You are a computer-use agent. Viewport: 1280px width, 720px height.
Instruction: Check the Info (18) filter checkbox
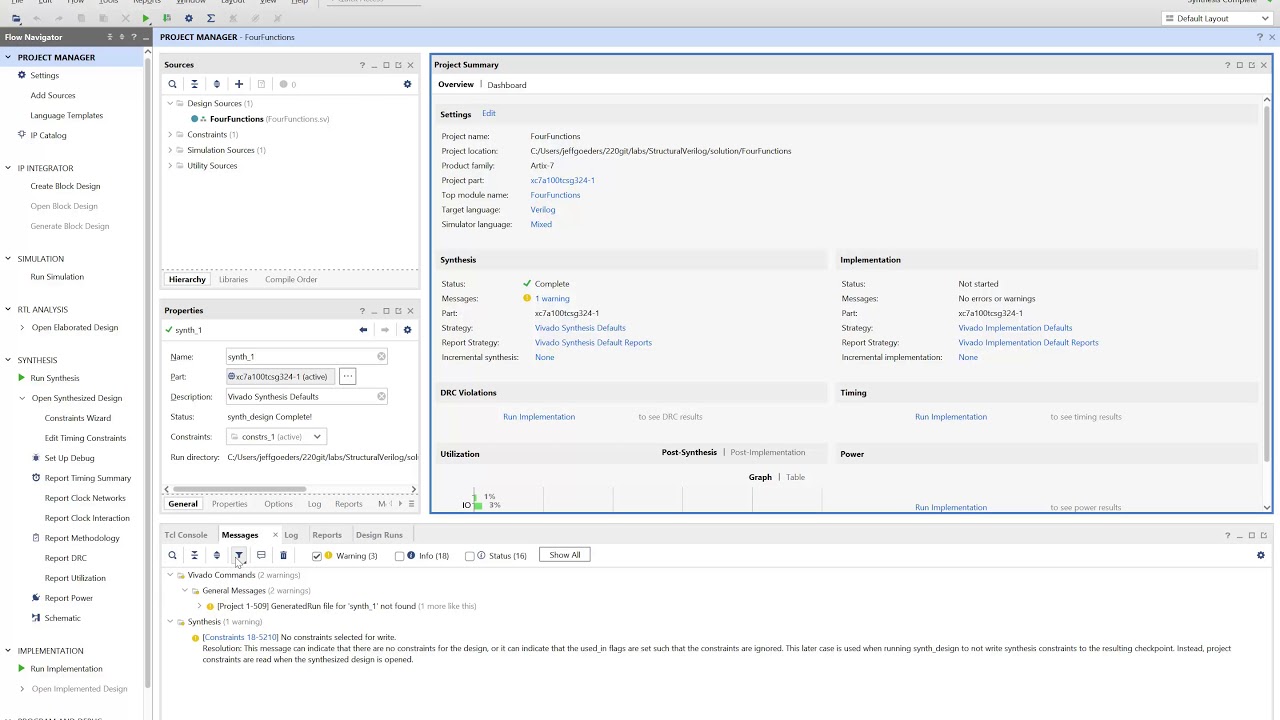tap(399, 556)
